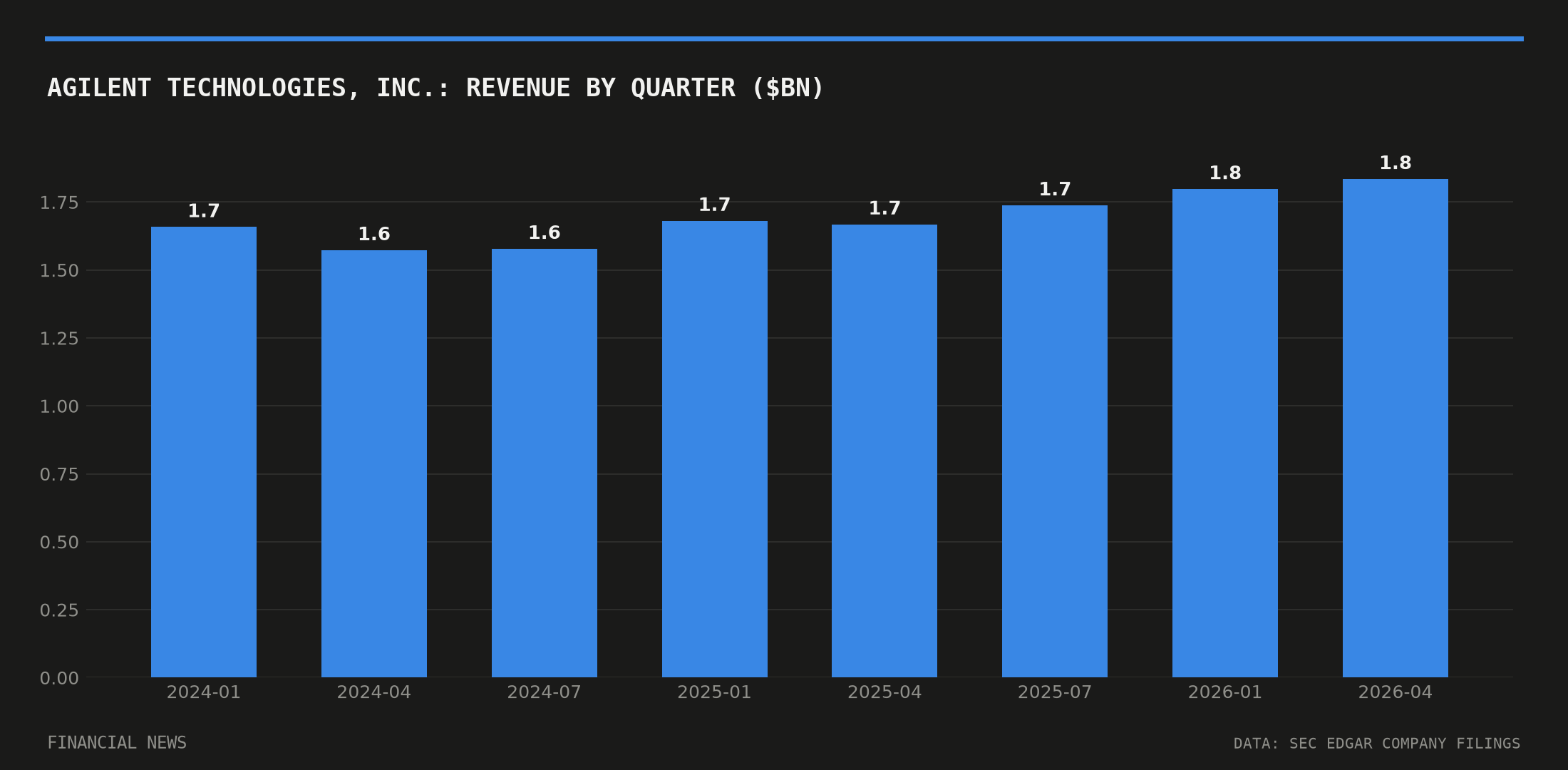
Task: Click the 1.6 value above 2024-07 bar
Action: [545, 233]
